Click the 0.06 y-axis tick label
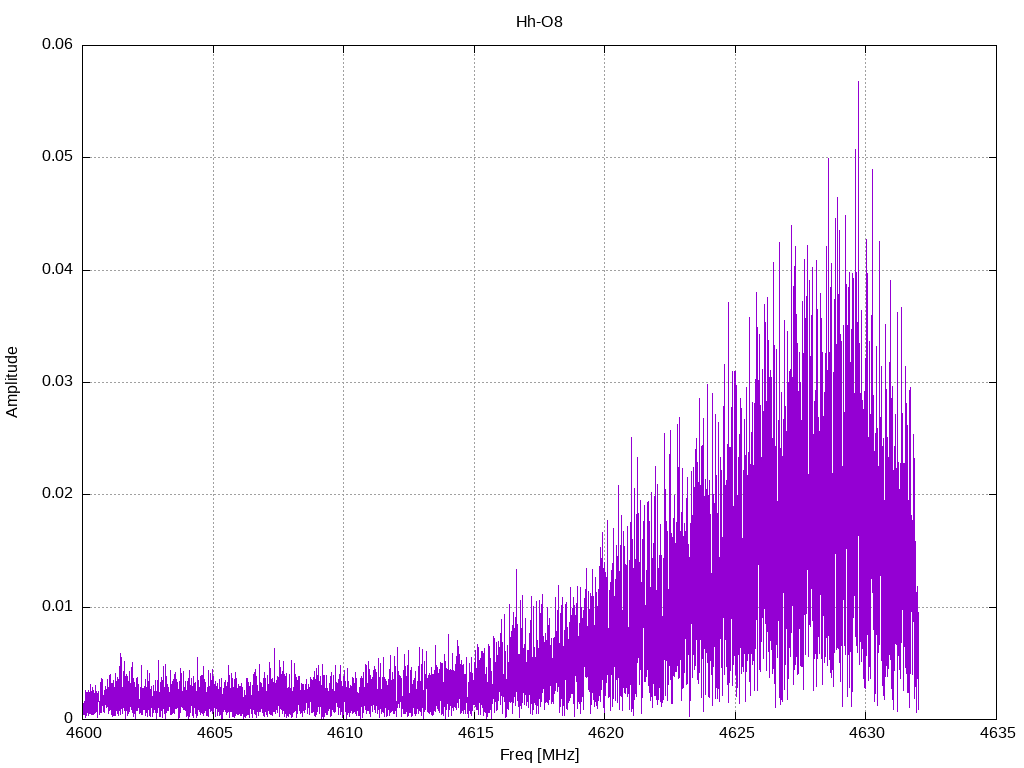1024x768 pixels. click(x=57, y=44)
